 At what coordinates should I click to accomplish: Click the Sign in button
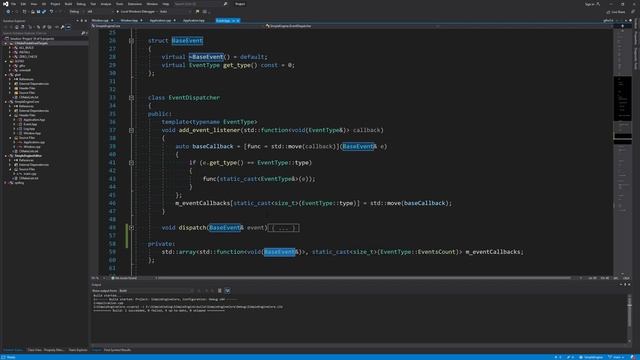click(x=593, y=4)
